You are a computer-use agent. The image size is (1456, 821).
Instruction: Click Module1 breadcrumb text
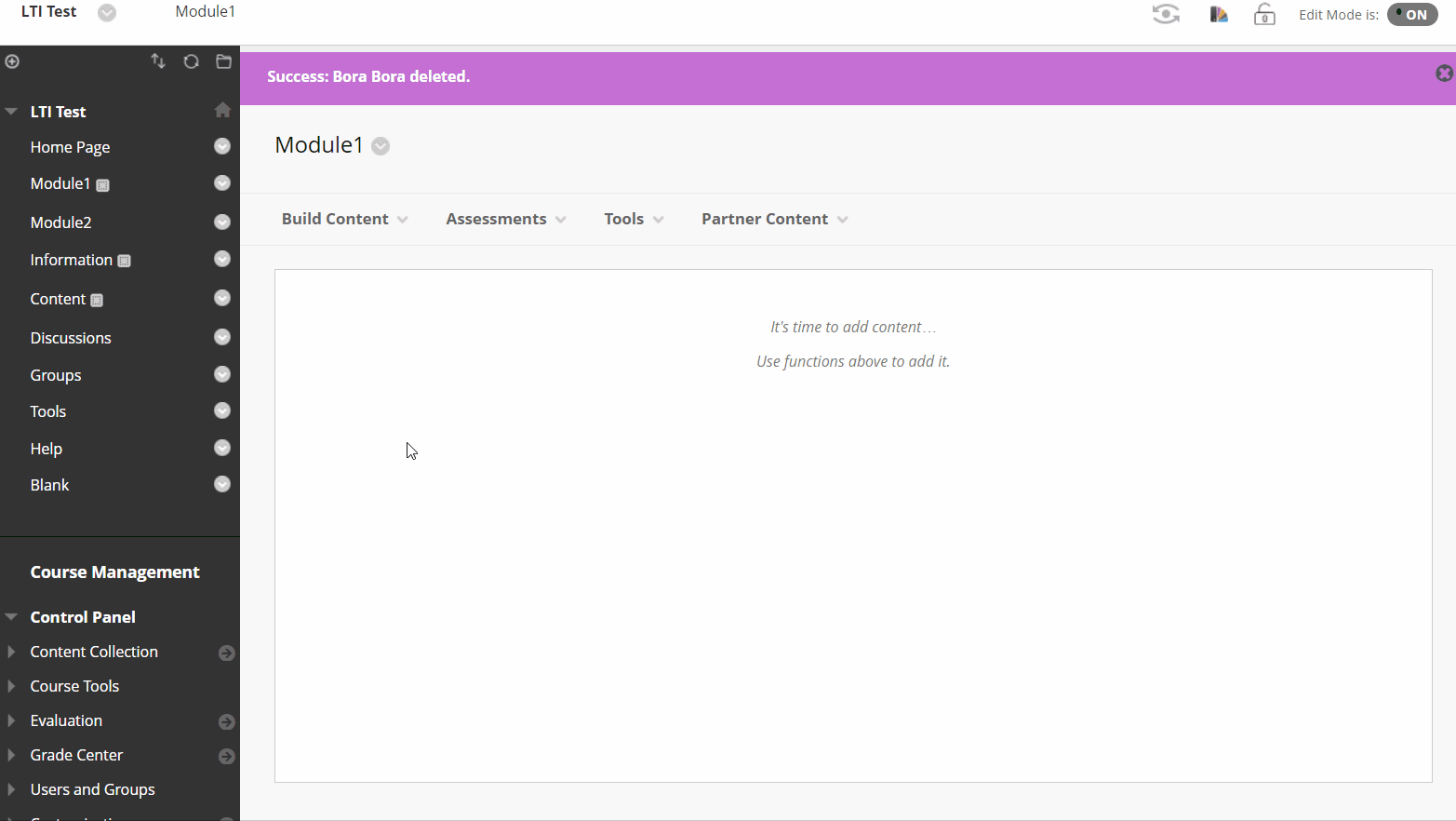coord(206,11)
